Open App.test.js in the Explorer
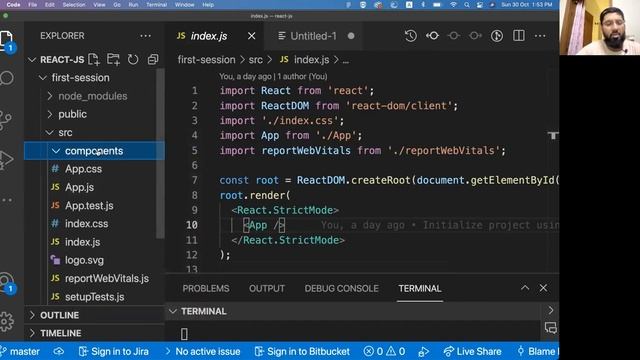 click(x=89, y=206)
